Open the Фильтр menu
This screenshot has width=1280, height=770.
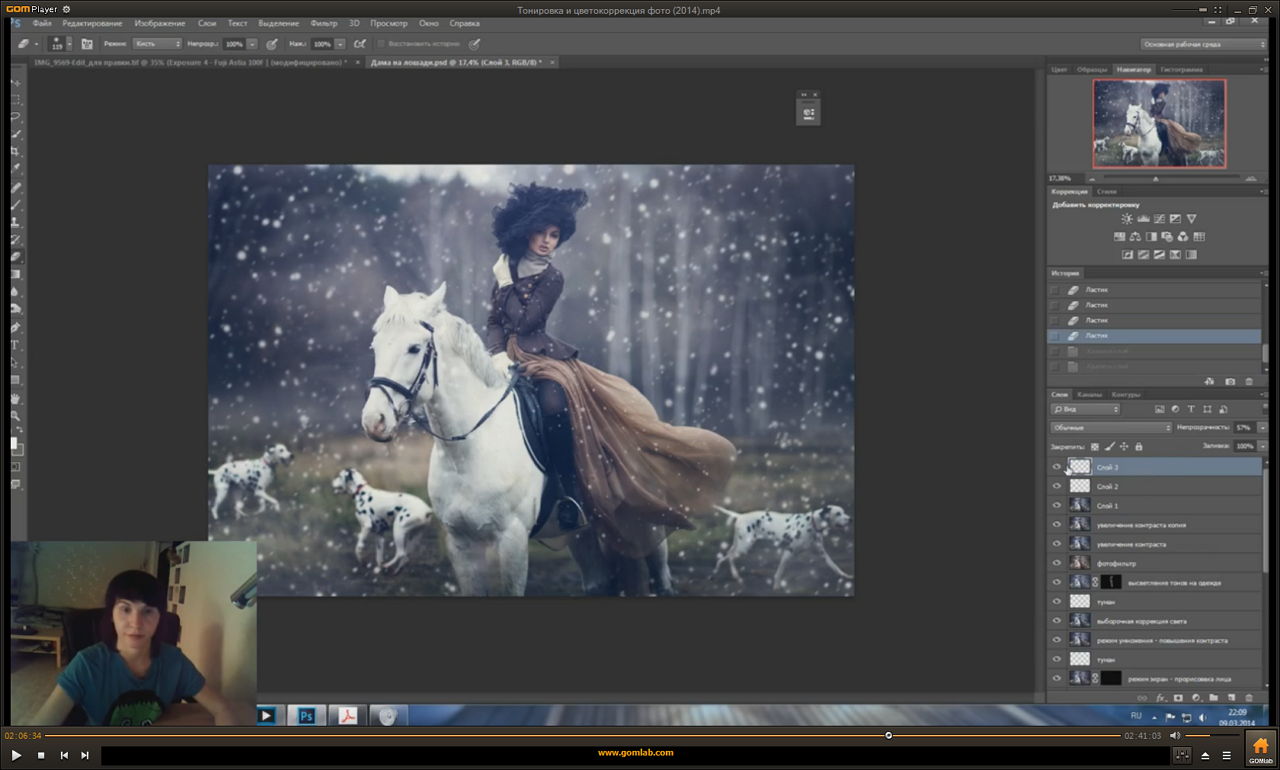point(323,23)
